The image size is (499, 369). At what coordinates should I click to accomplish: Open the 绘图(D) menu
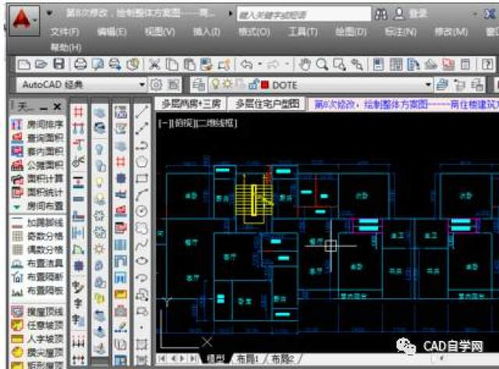(351, 32)
